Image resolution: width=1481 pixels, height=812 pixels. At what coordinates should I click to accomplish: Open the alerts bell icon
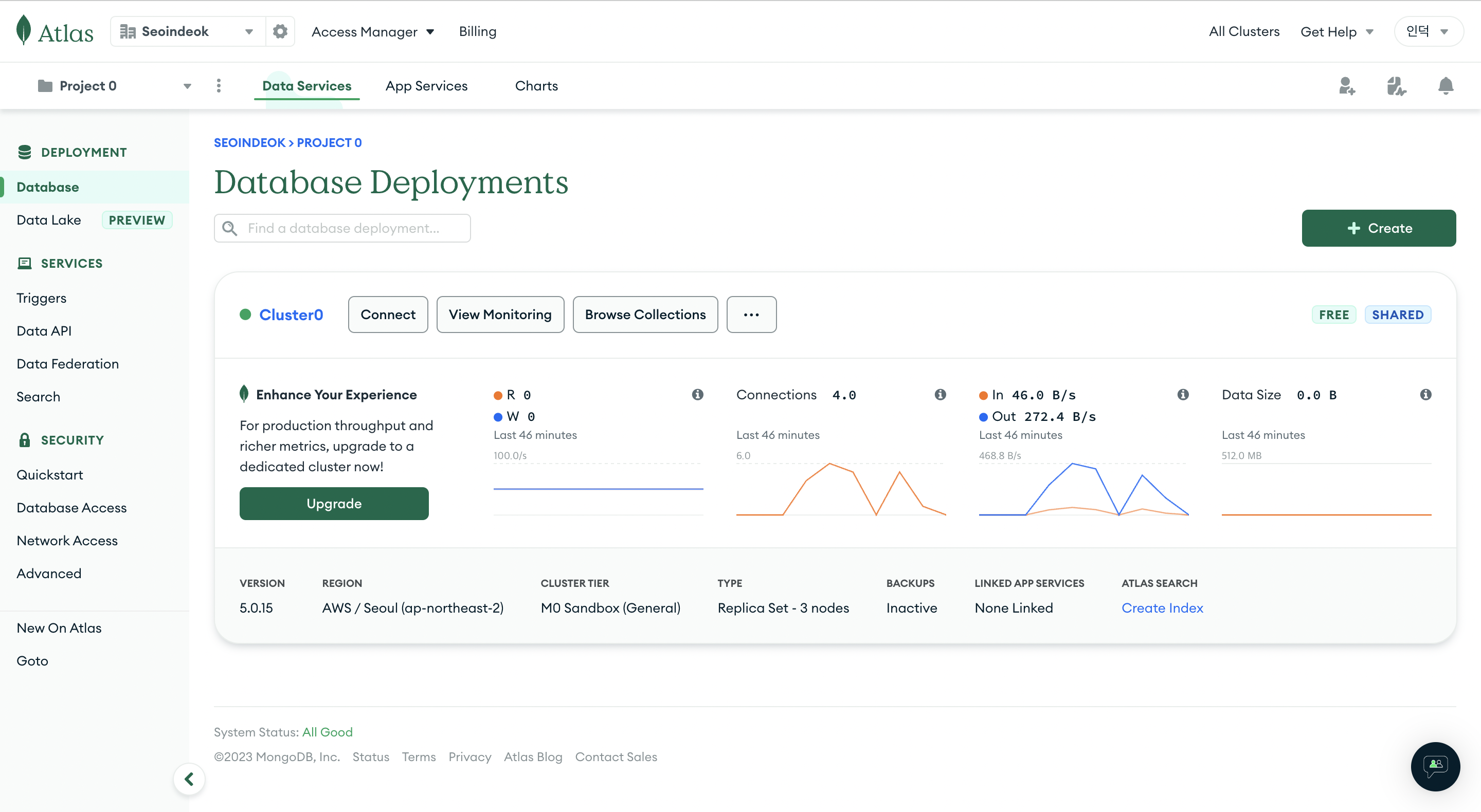[x=1446, y=86]
